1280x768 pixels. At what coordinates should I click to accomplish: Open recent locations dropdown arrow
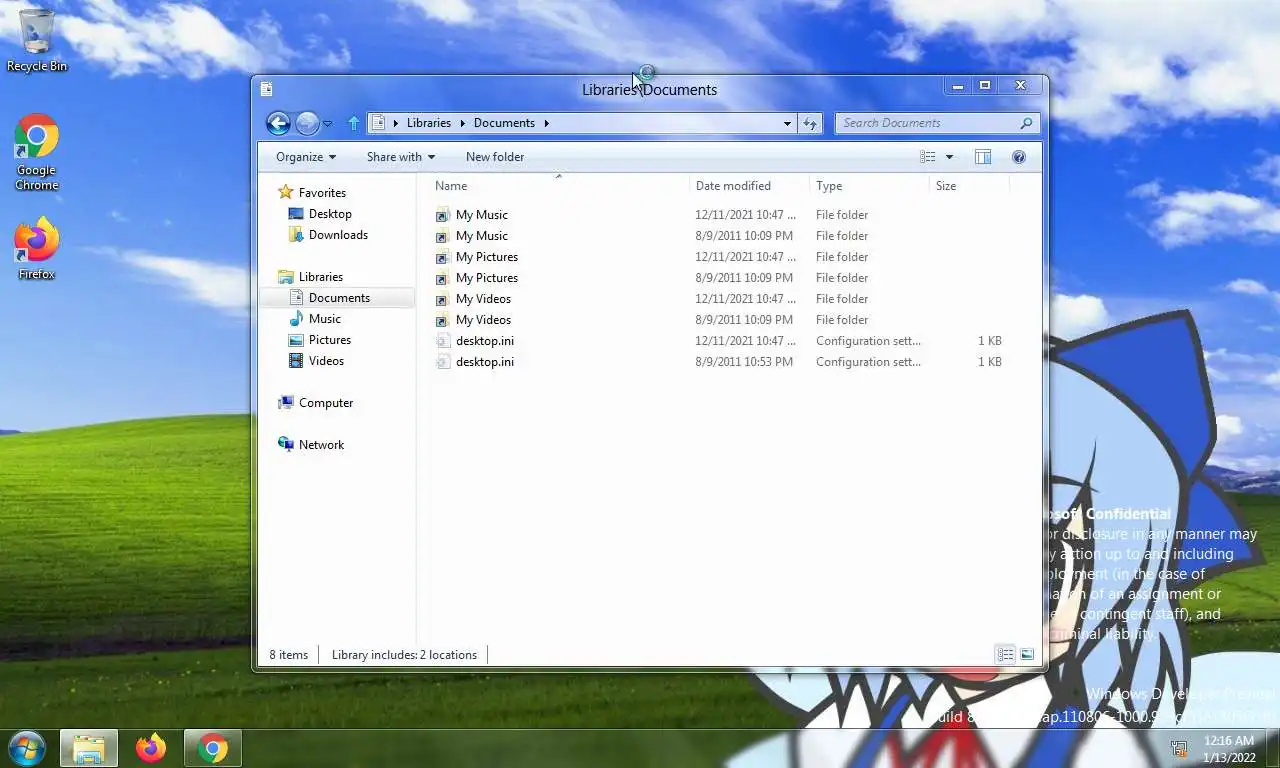coord(327,124)
